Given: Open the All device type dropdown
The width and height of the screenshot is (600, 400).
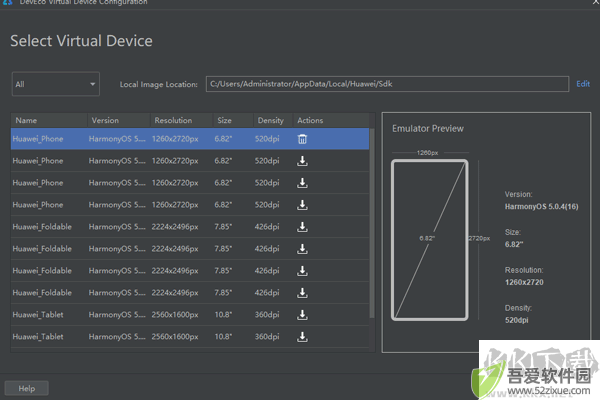Looking at the screenshot, I should click(x=56, y=84).
